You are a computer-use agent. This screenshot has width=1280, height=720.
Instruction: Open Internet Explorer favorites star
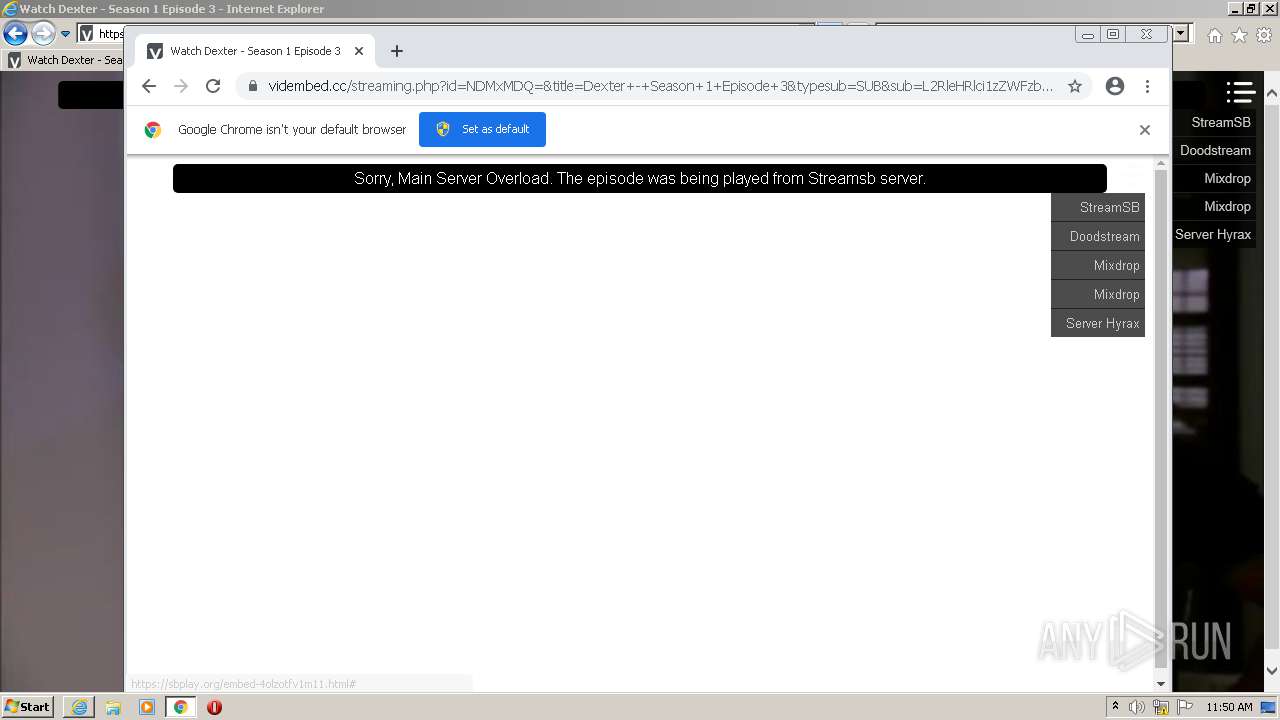click(1239, 35)
